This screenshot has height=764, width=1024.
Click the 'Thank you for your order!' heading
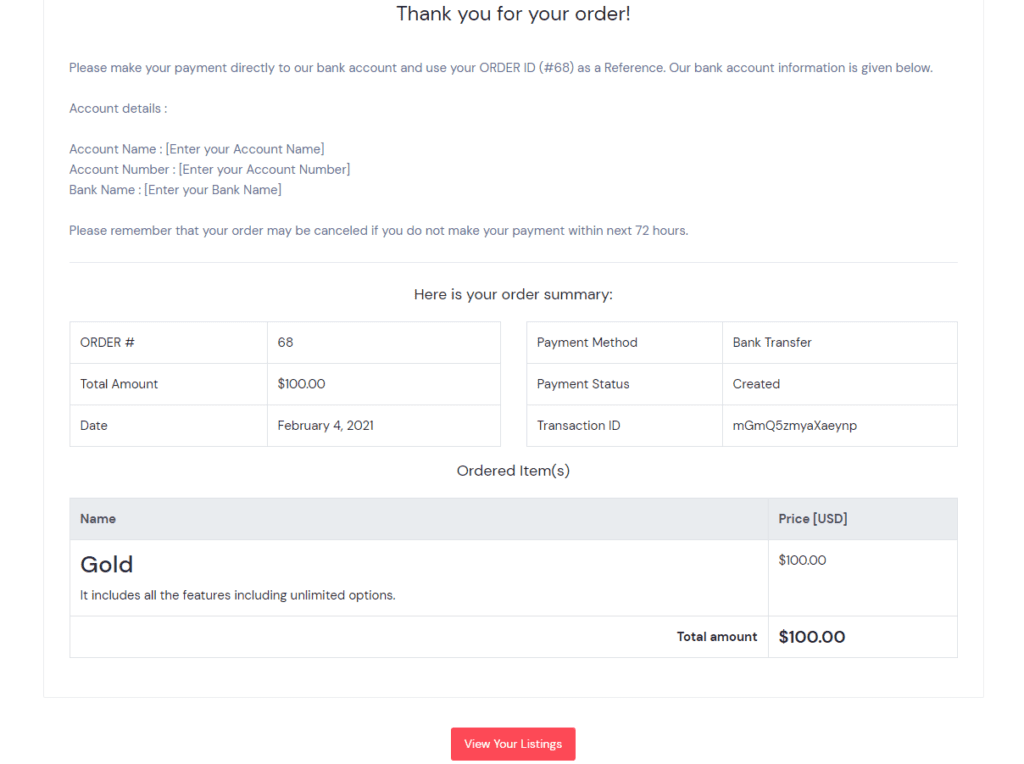pos(513,14)
